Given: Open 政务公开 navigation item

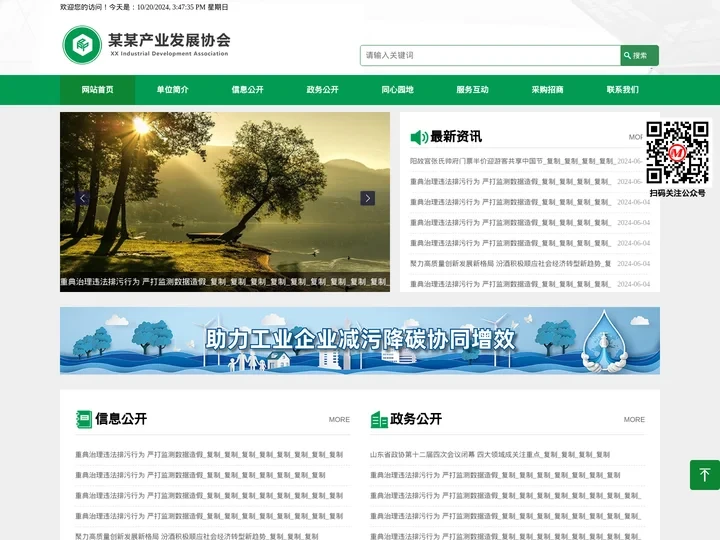Looking at the screenshot, I should 322,90.
